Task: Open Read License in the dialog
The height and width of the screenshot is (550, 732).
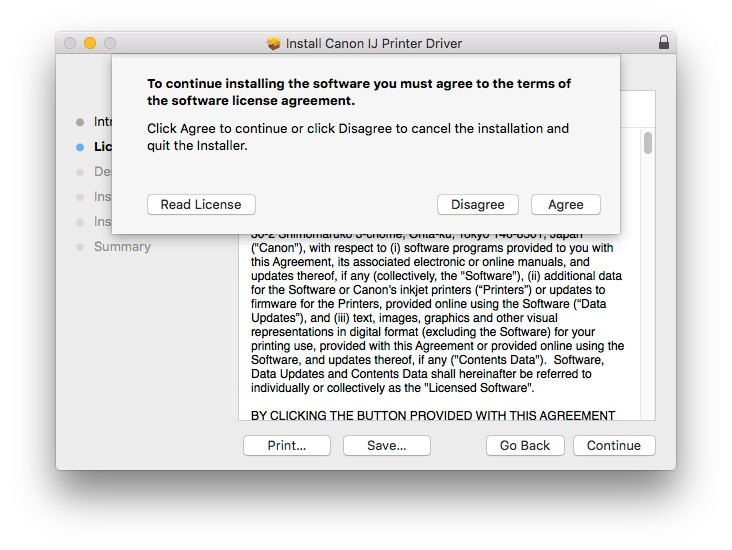Action: click(201, 204)
